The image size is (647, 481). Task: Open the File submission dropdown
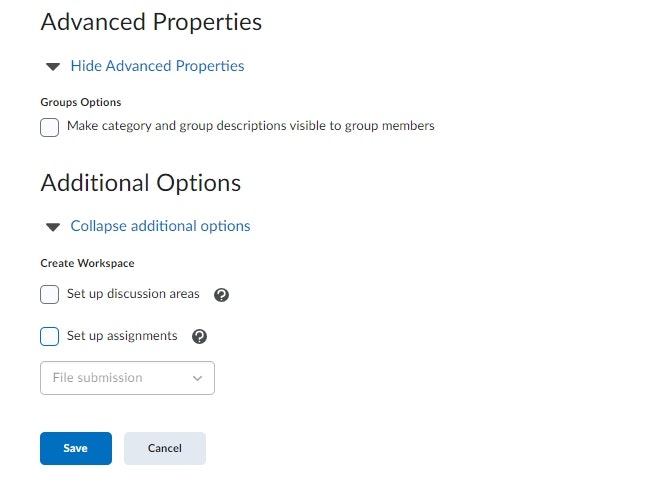pos(127,378)
